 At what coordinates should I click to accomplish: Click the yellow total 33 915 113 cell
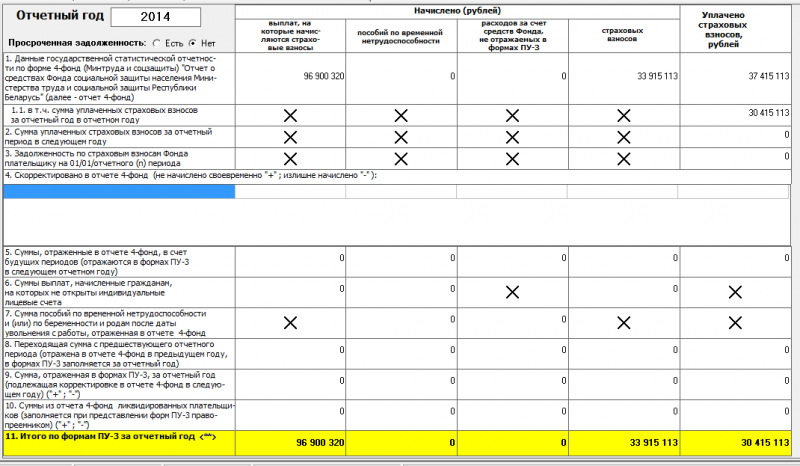point(623,441)
